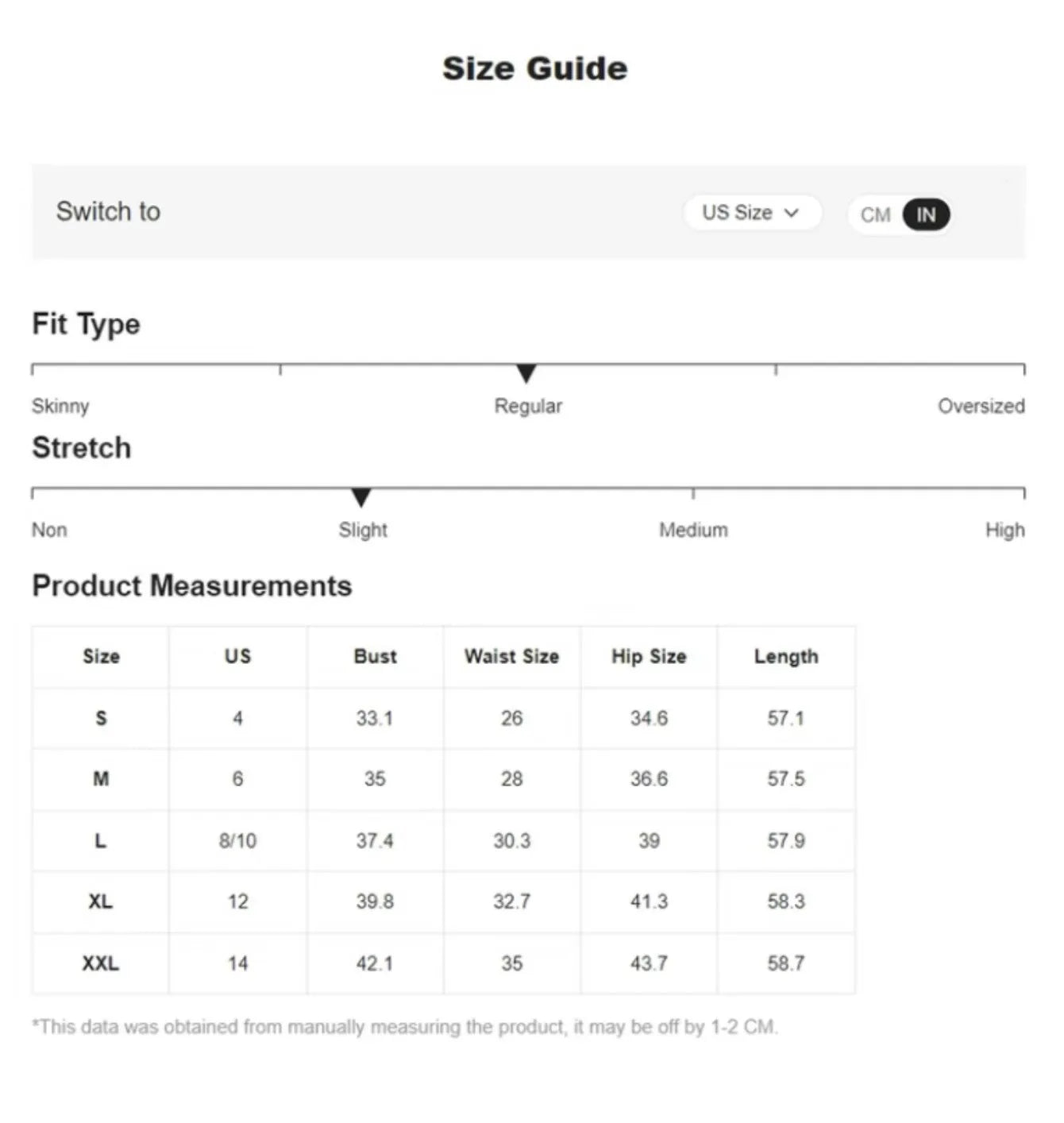Click the Skinny fit label

click(60, 406)
